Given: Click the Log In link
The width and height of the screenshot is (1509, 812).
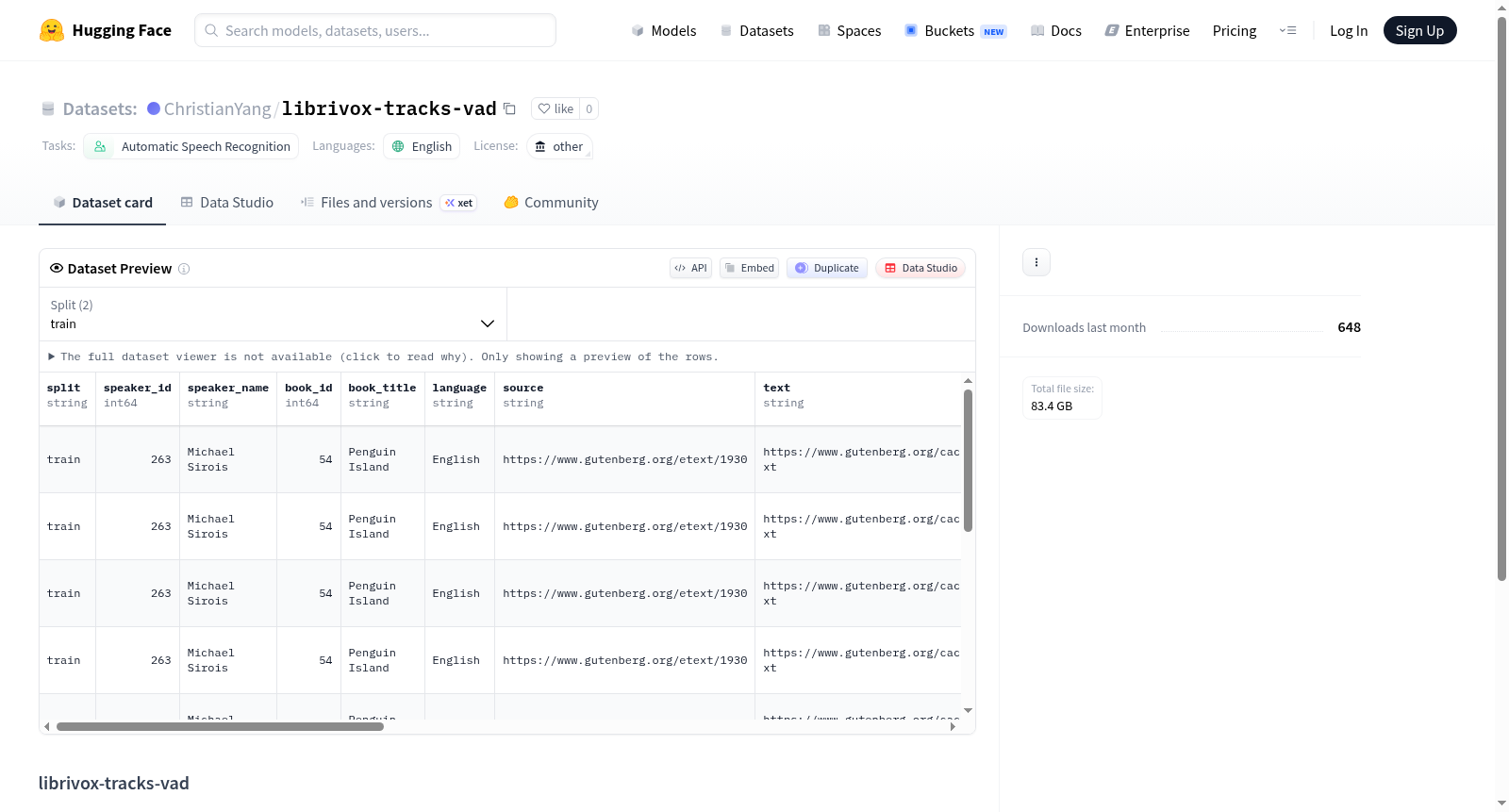Looking at the screenshot, I should coord(1349,30).
